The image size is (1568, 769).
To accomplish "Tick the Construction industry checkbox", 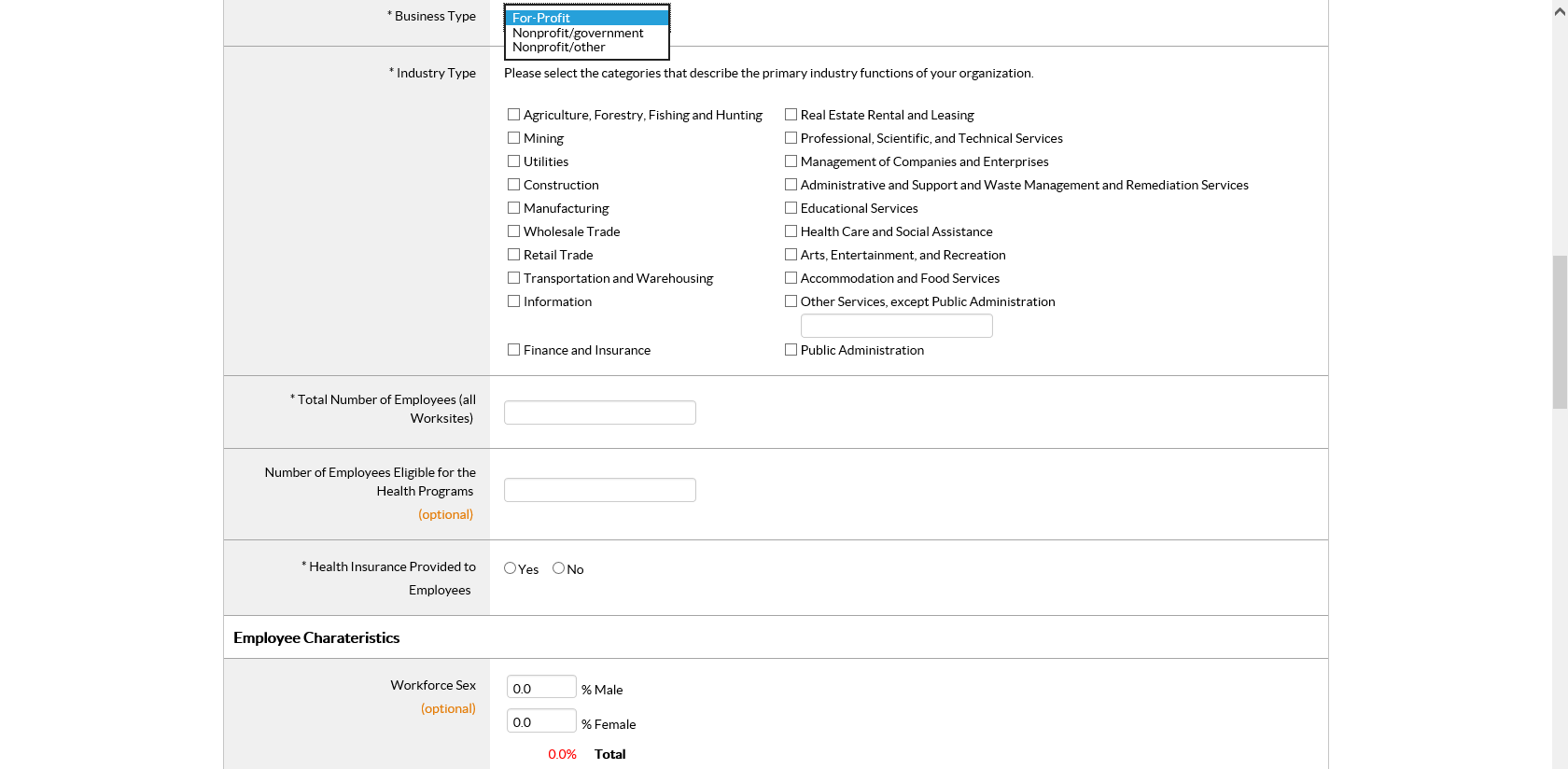I will 513,185.
